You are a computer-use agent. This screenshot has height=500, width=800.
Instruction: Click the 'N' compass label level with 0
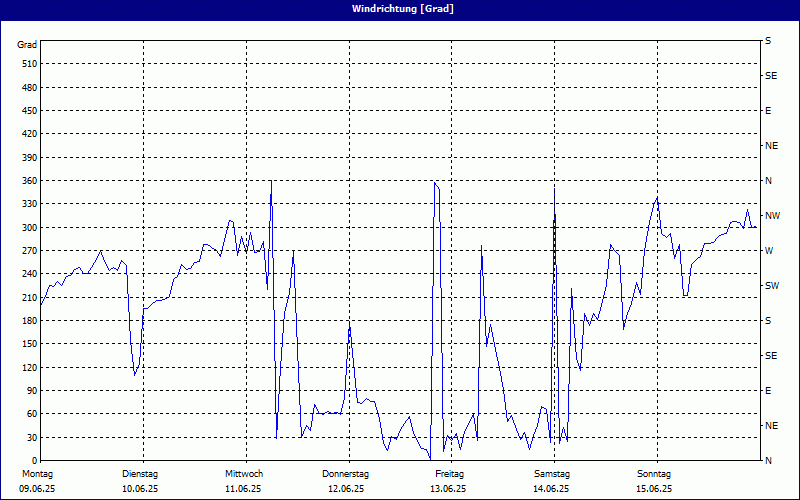click(x=768, y=461)
